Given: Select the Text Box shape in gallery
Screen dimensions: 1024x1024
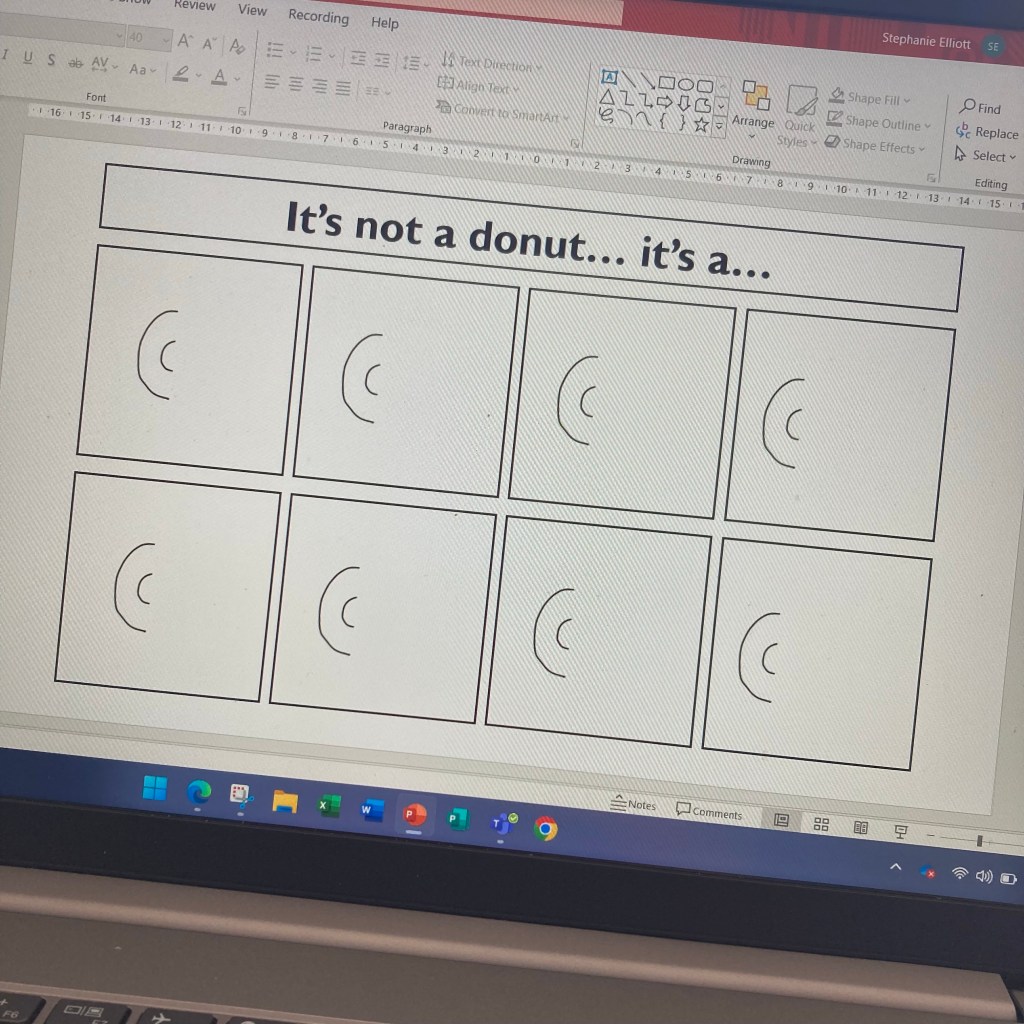Looking at the screenshot, I should [609, 76].
